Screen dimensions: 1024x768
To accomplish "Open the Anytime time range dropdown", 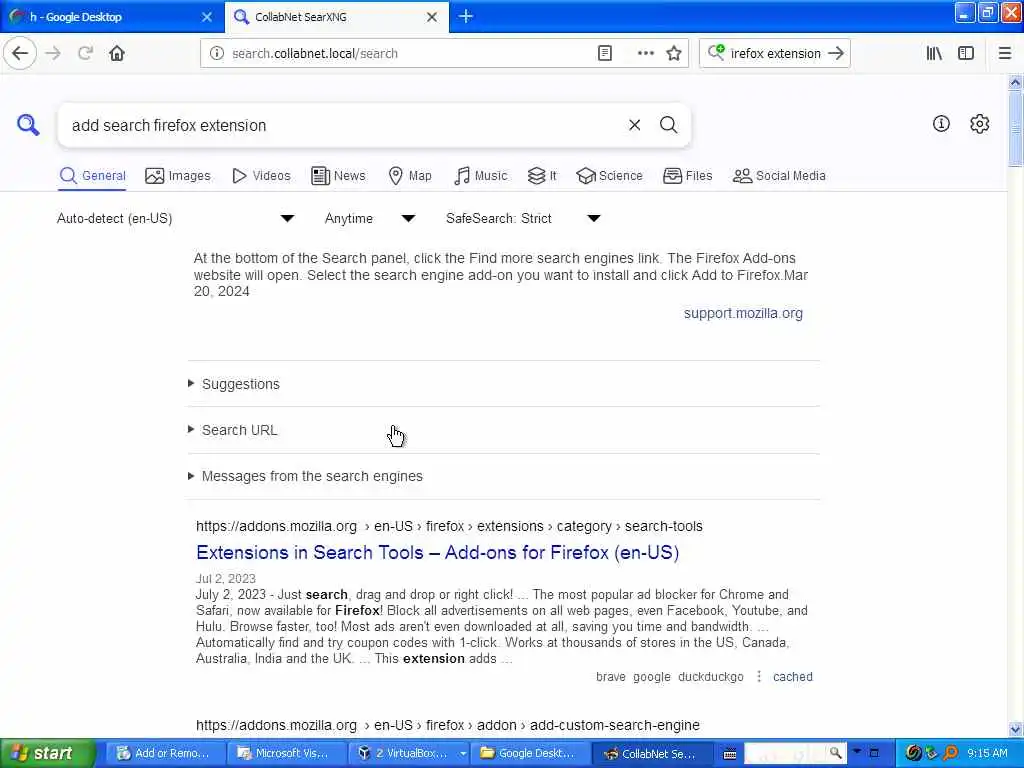I will [x=370, y=218].
